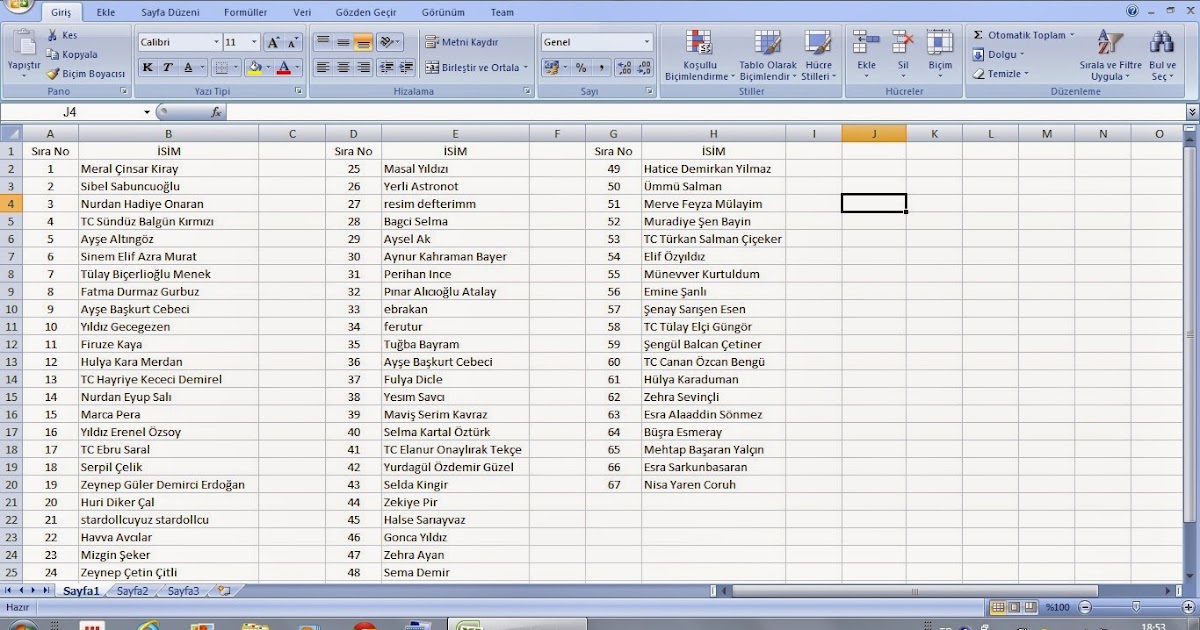
Task: Open Koşullu Biçimlendirme conditional formatting
Action: [699, 56]
